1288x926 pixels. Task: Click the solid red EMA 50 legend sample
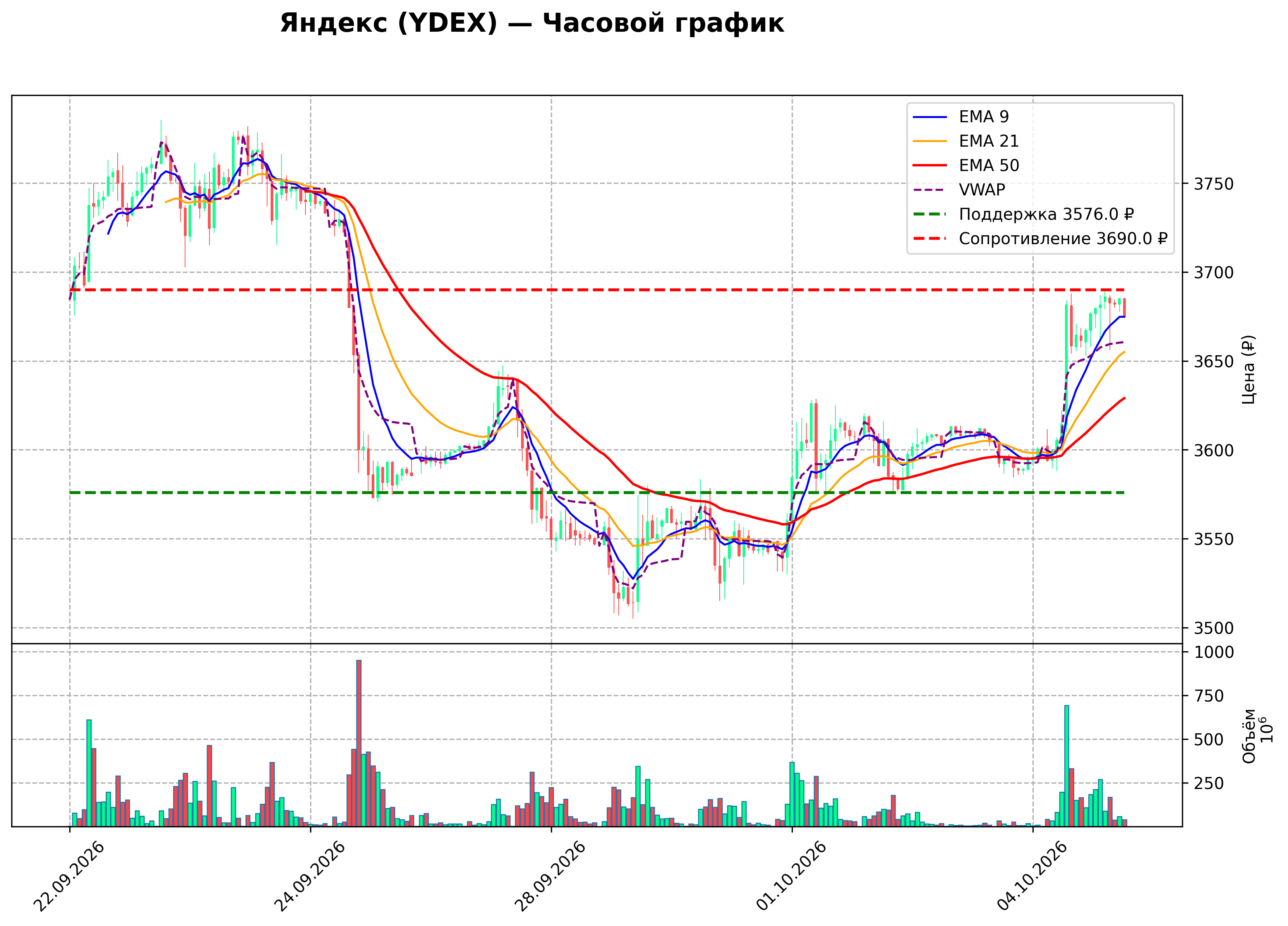point(930,166)
